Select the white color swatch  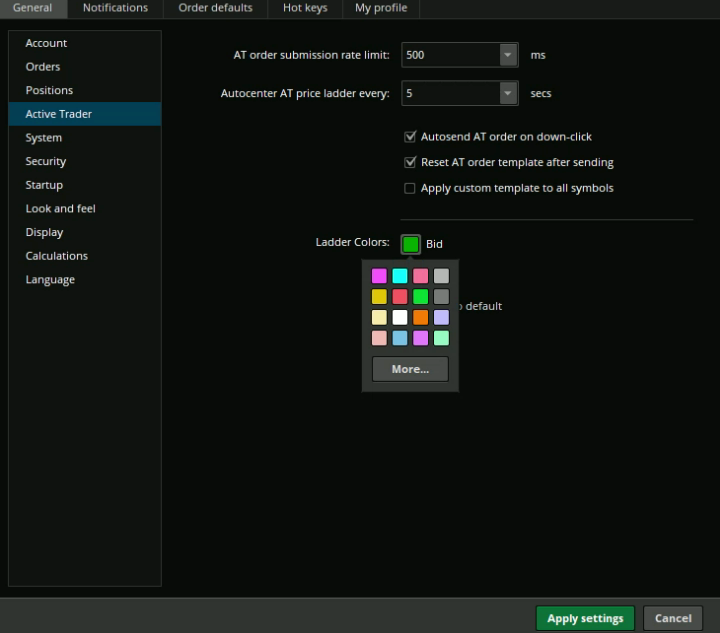[x=400, y=317]
